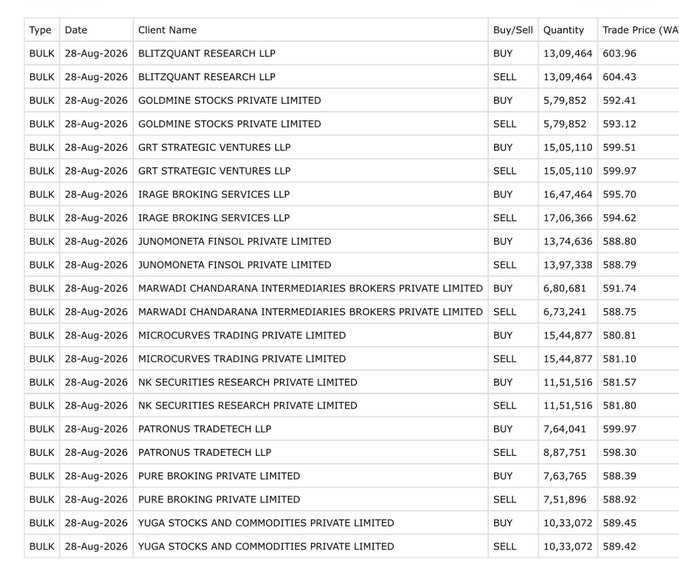
Task: Select YUGA STOCKS AND COMMODITIES SELL row name
Action: click(266, 546)
